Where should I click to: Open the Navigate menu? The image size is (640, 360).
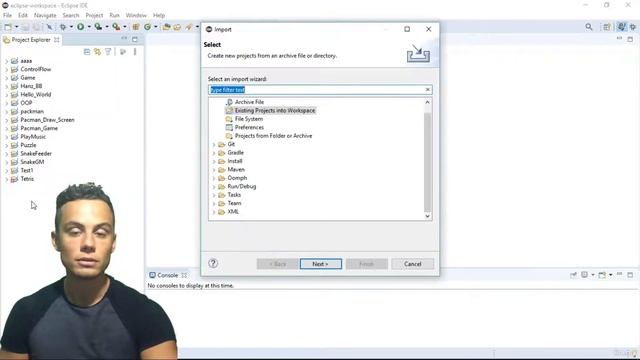45,15
